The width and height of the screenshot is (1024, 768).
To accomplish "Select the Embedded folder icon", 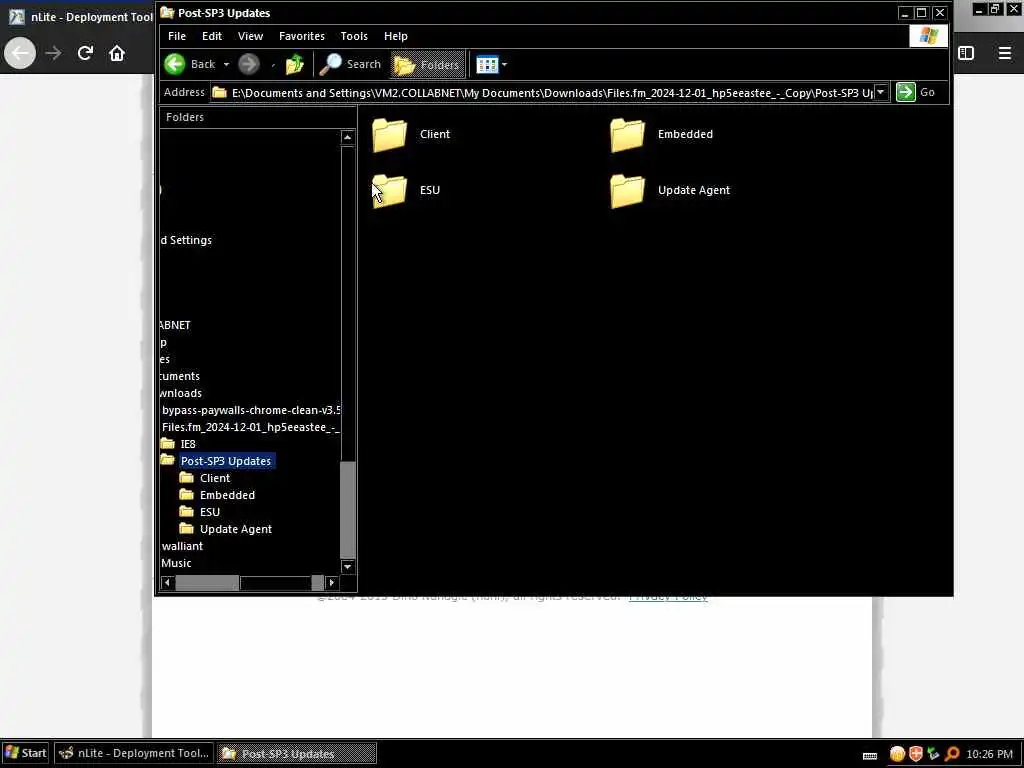I will coord(627,135).
